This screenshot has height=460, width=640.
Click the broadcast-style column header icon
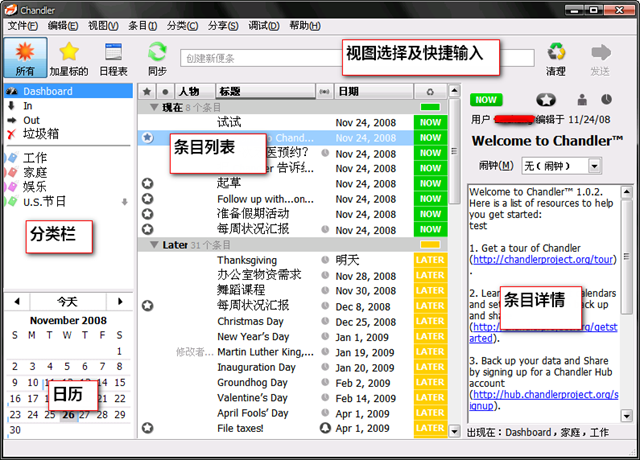pos(324,92)
